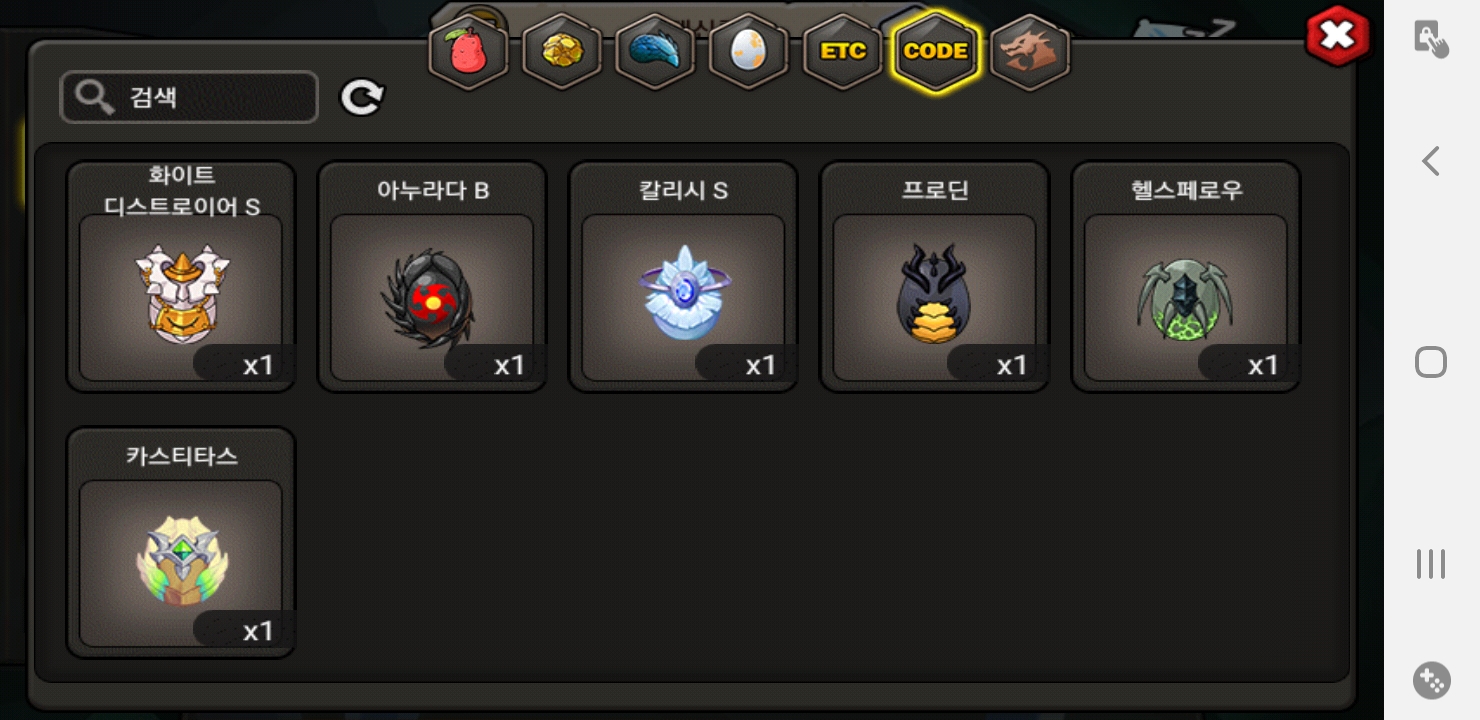Tap the Android back navigation arrow

coord(1431,161)
